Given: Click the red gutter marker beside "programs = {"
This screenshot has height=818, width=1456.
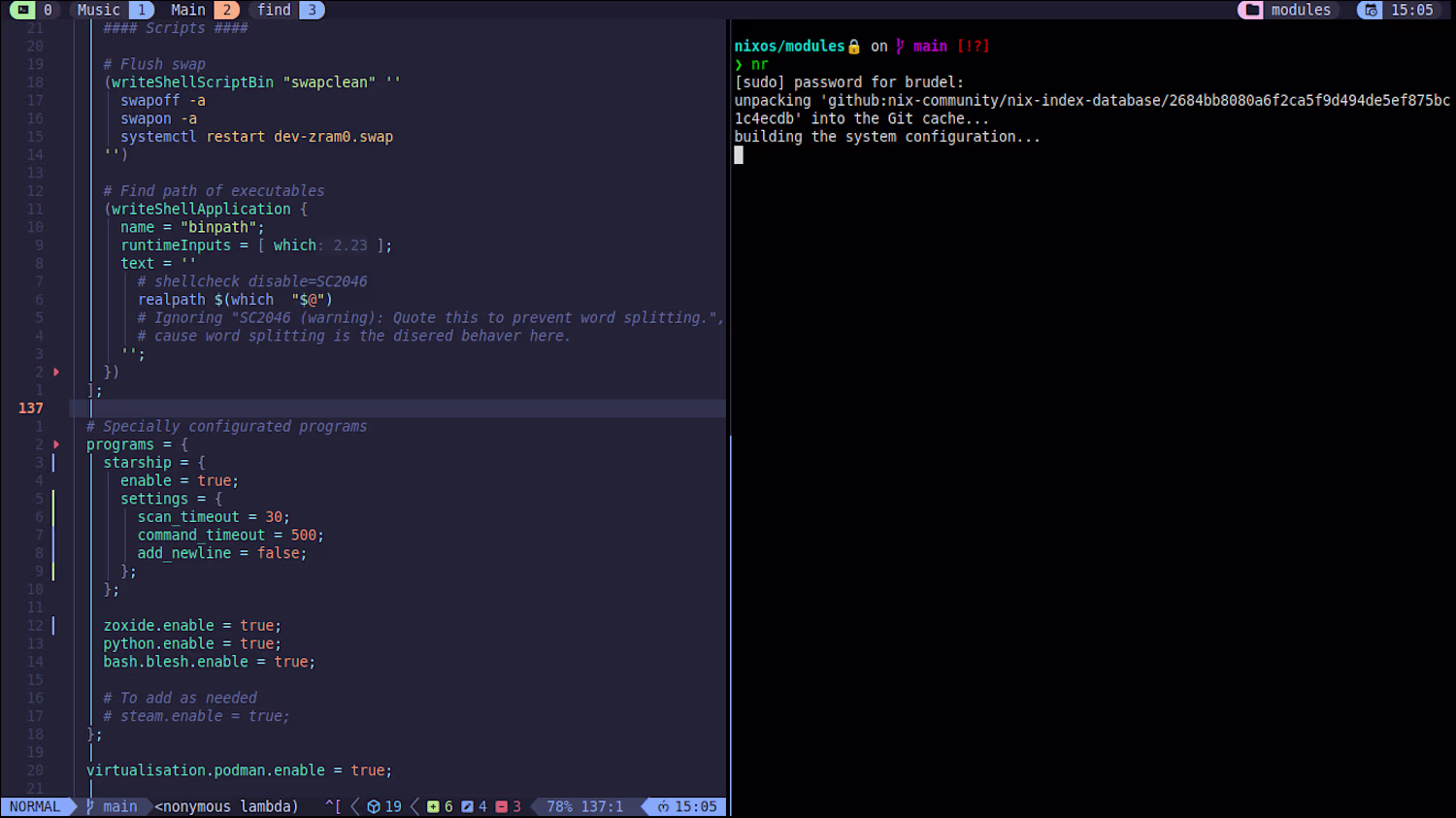Looking at the screenshot, I should point(56,444).
